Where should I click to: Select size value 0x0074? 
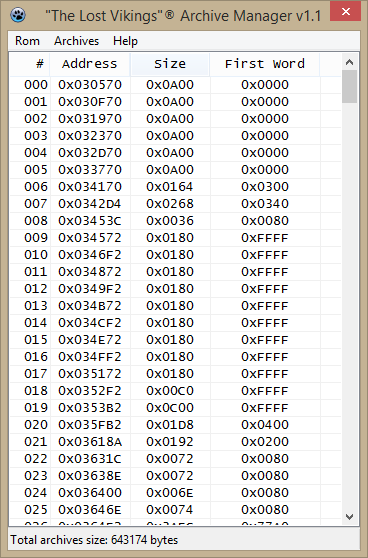pos(170,510)
